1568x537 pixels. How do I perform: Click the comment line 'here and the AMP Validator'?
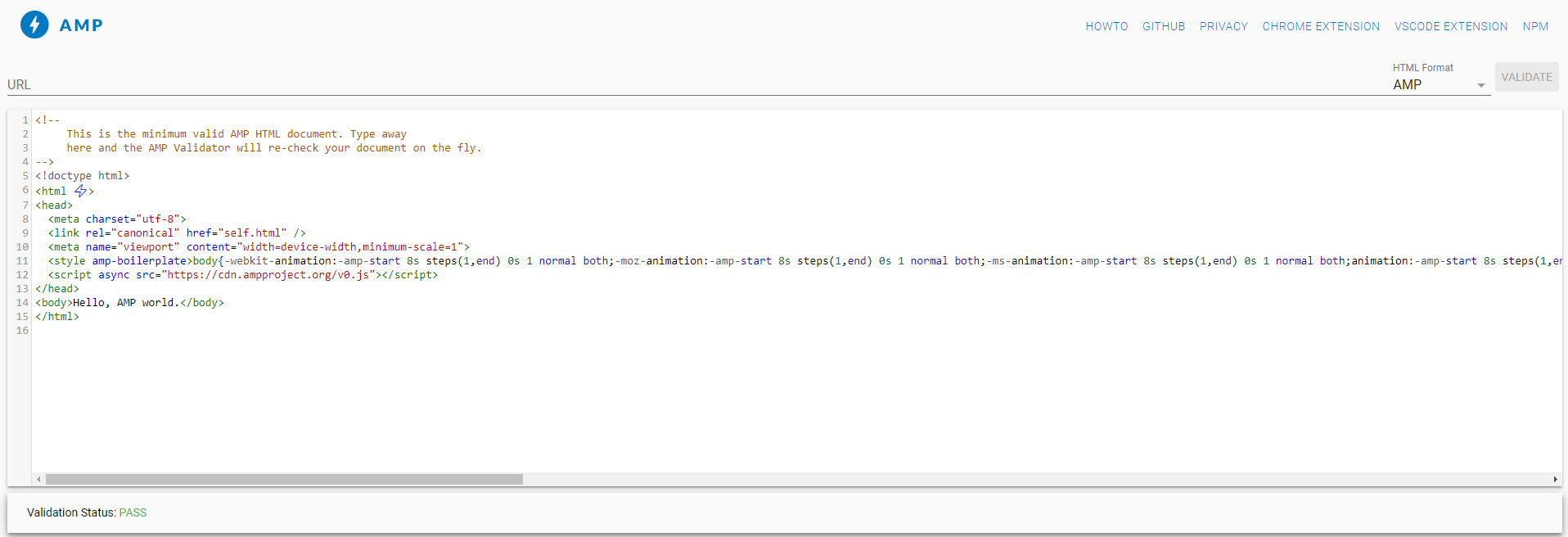274,148
